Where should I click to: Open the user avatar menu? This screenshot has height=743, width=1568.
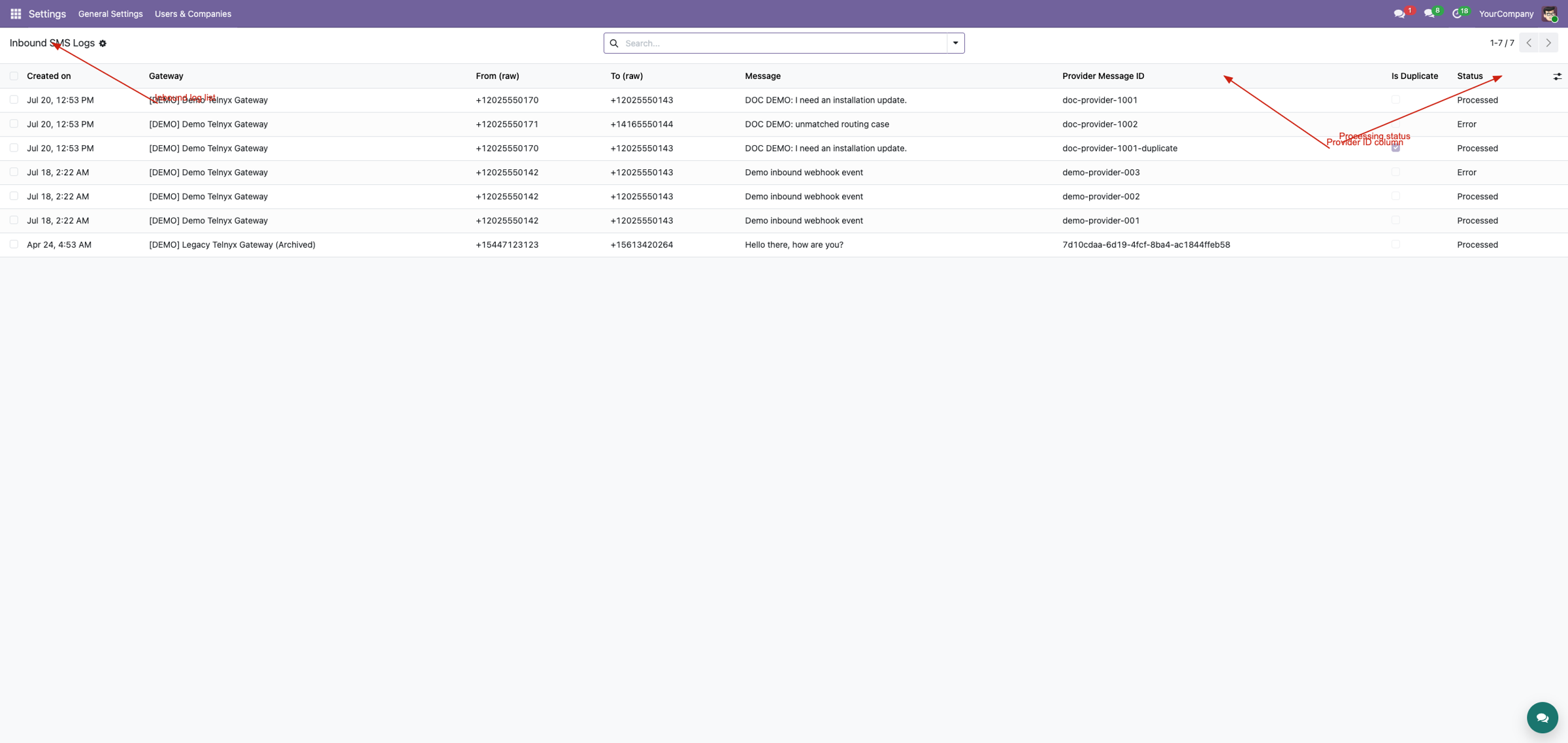coord(1550,14)
